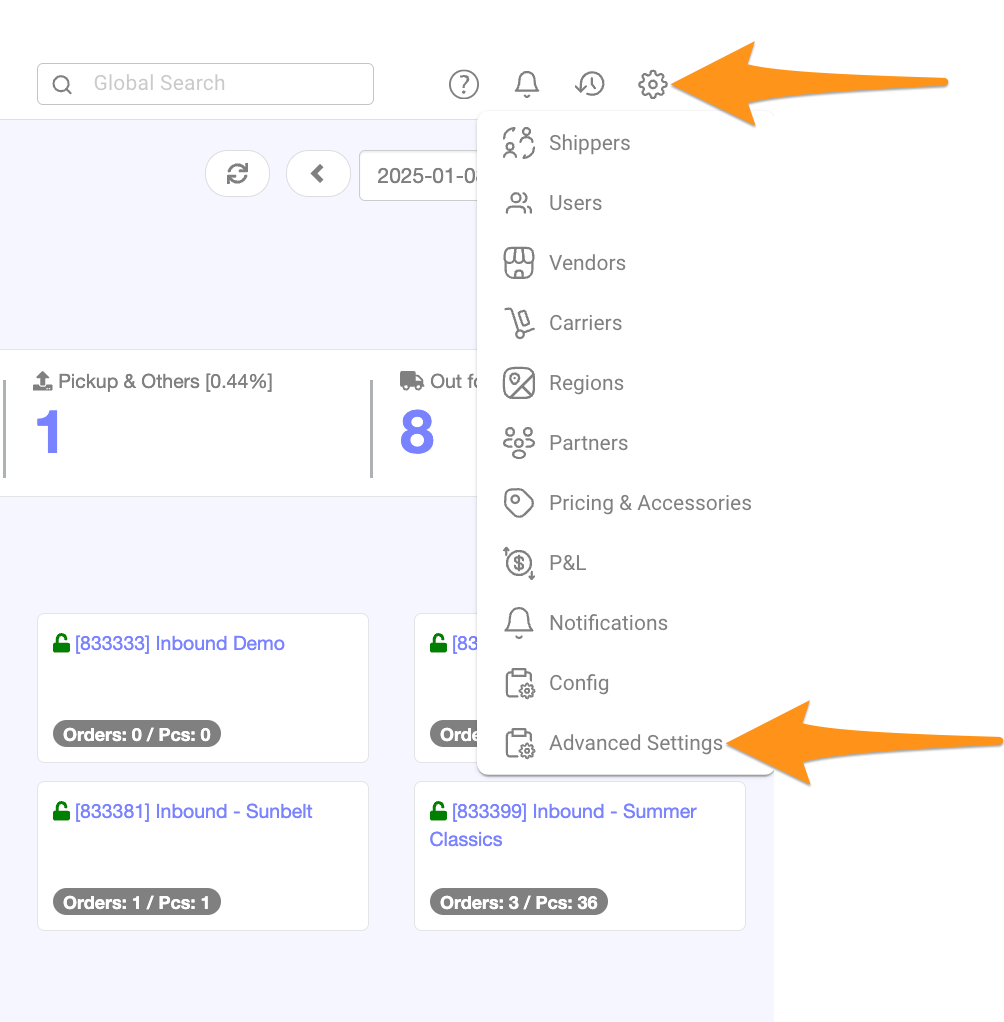Click the refresh button
The height and width of the screenshot is (1022, 1004).
pyautogui.click(x=237, y=173)
